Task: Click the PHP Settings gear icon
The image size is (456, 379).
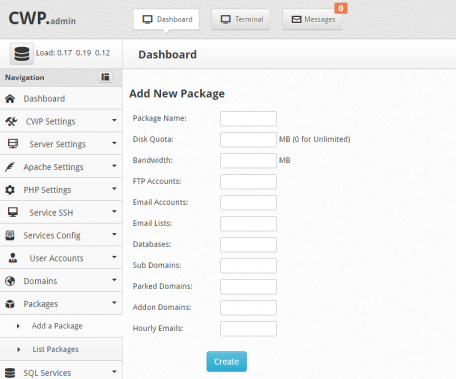Action: pos(10,190)
